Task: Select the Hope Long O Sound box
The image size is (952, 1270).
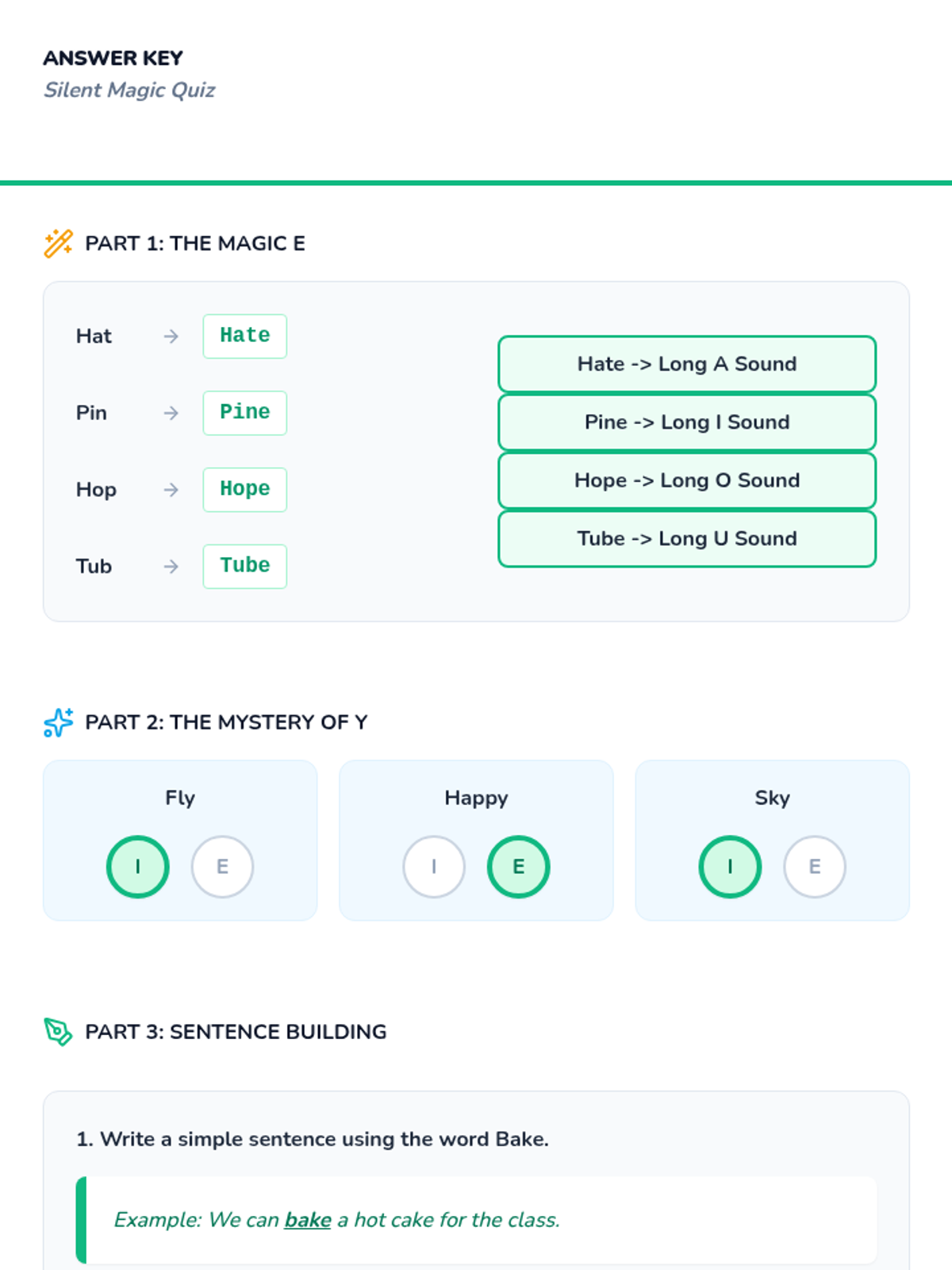Action: (x=687, y=481)
